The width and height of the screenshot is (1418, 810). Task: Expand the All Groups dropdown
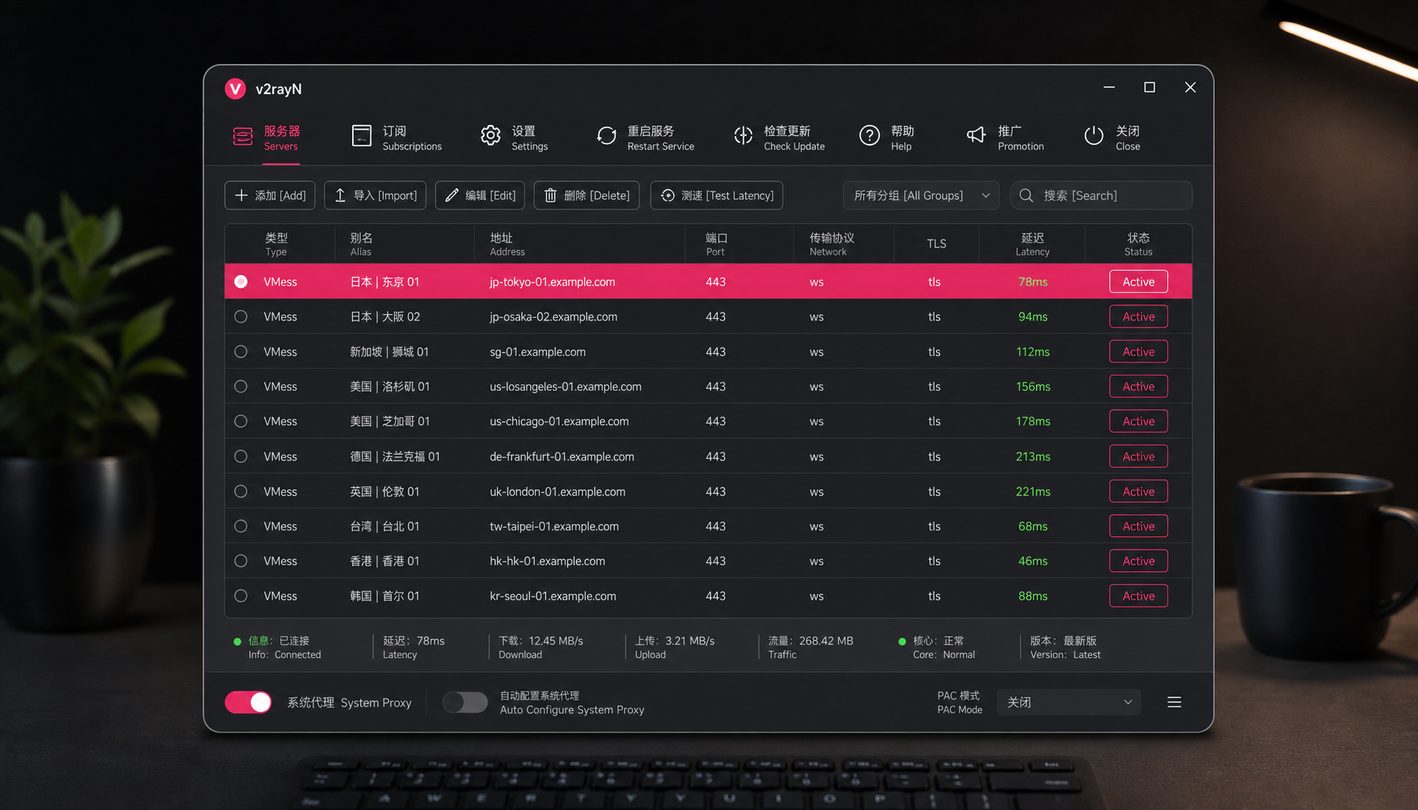(x=921, y=195)
